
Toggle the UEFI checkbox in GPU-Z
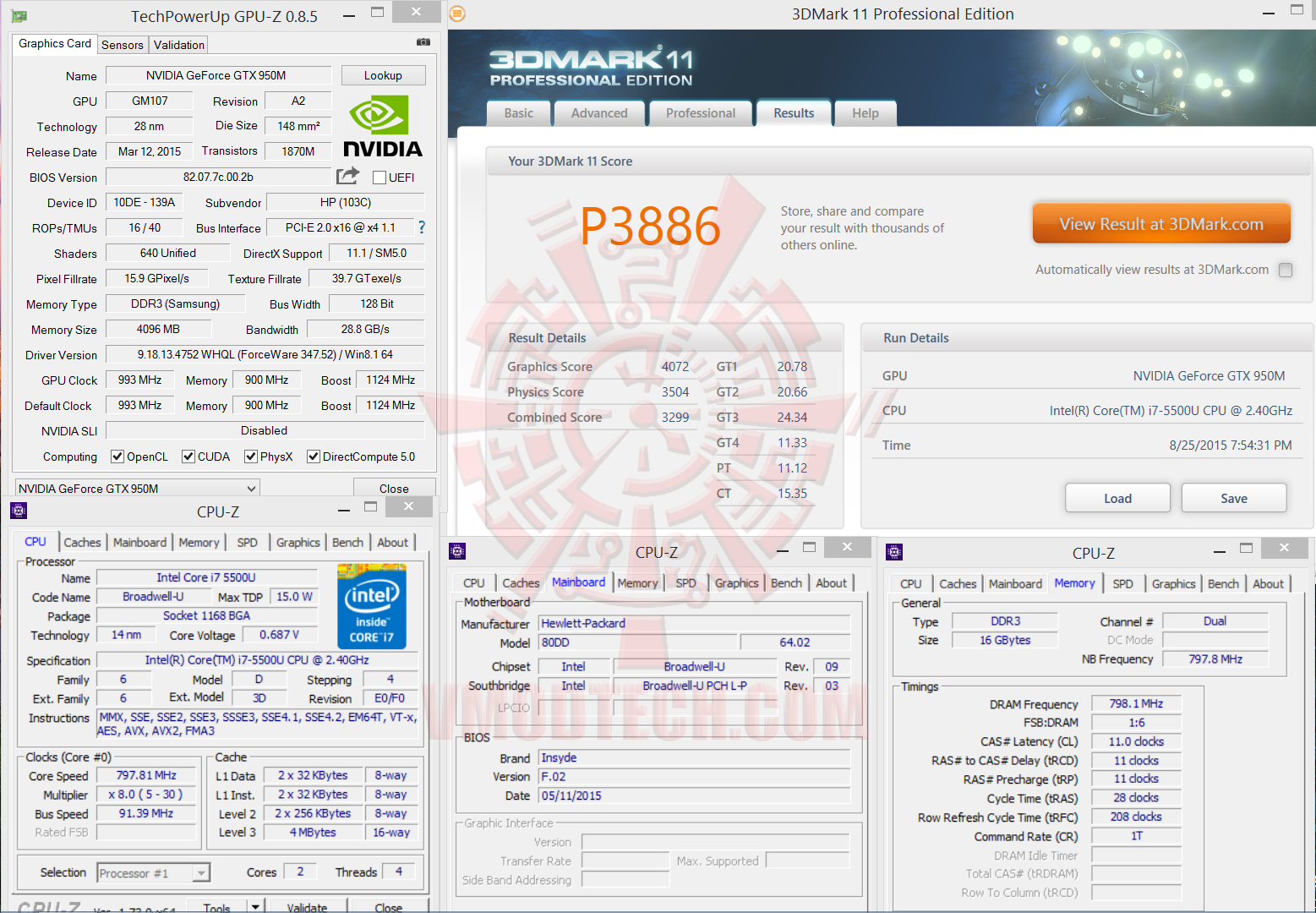click(380, 178)
